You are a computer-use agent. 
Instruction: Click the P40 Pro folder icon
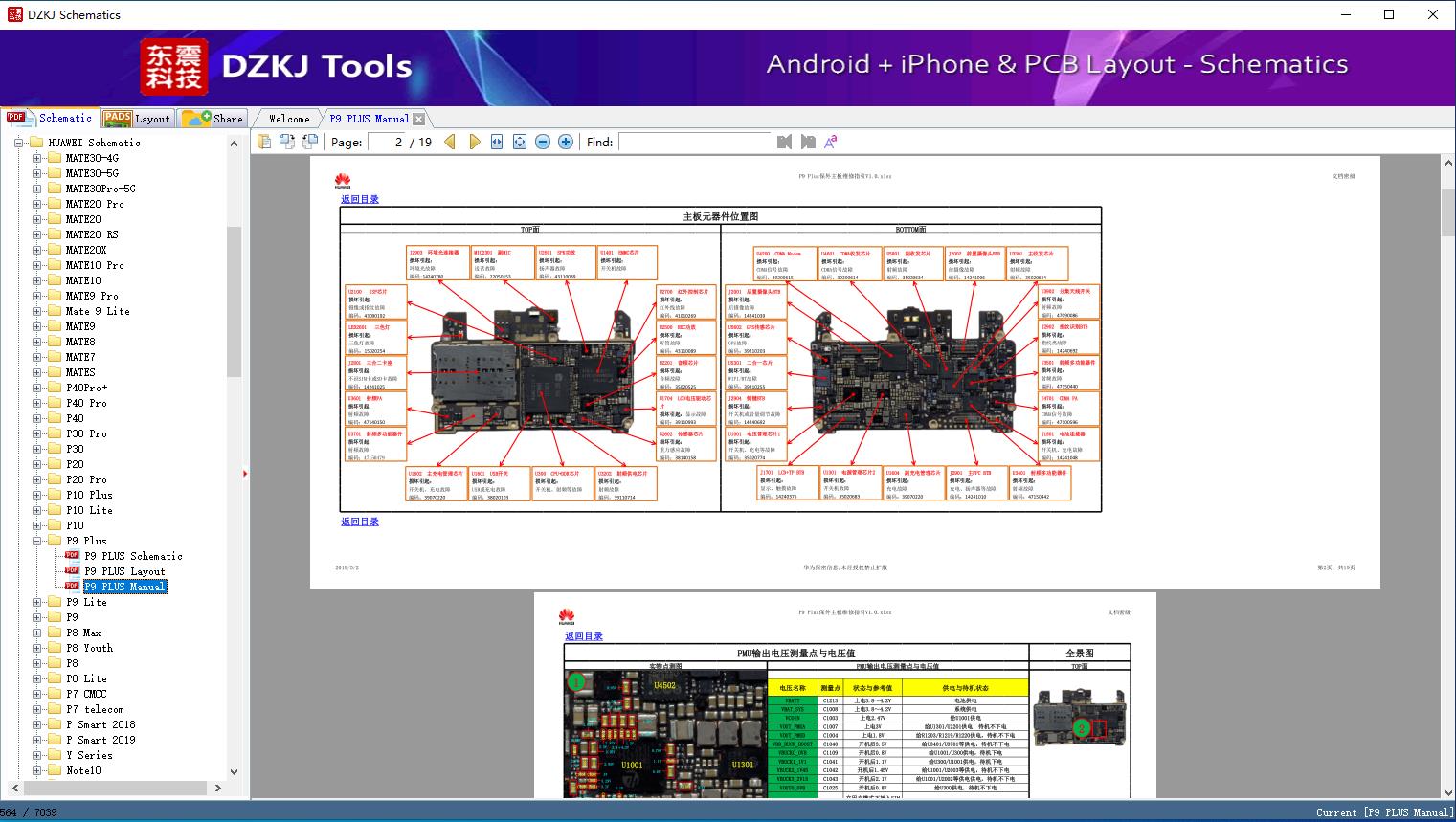(55, 403)
